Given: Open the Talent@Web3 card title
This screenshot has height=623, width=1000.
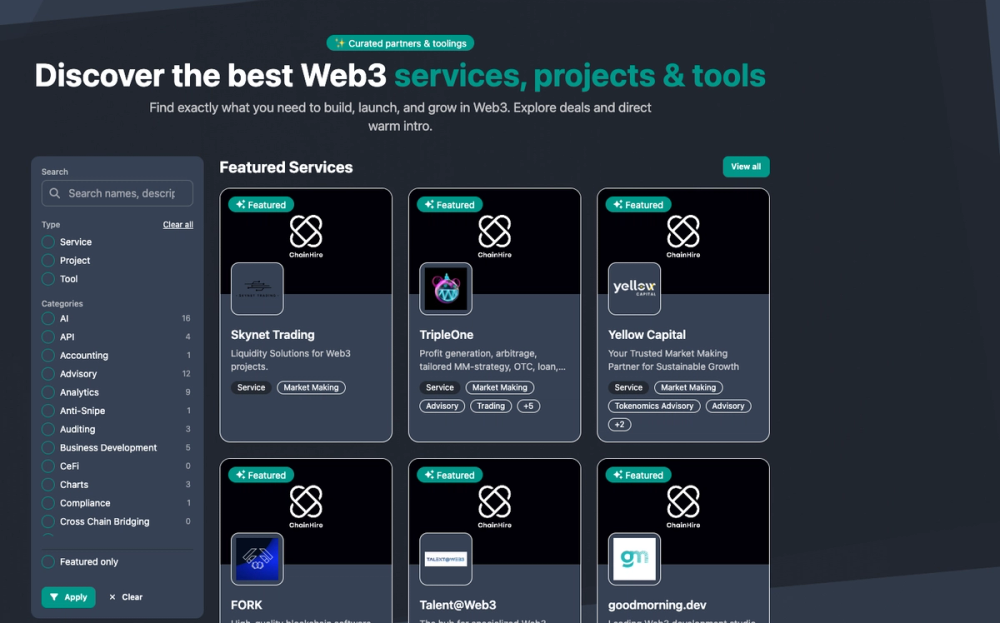Looking at the screenshot, I should (457, 605).
